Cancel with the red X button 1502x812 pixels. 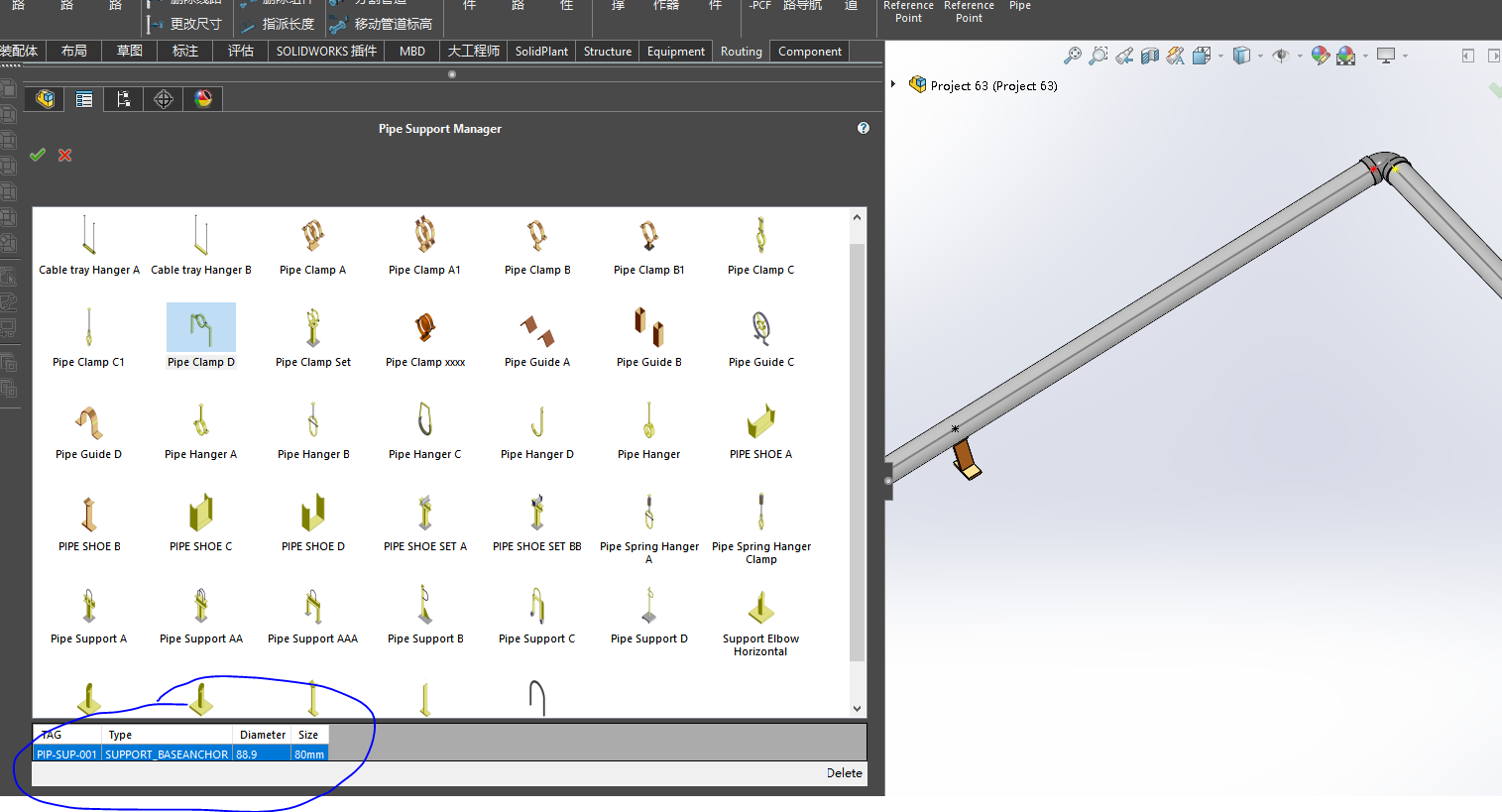pyautogui.click(x=65, y=155)
